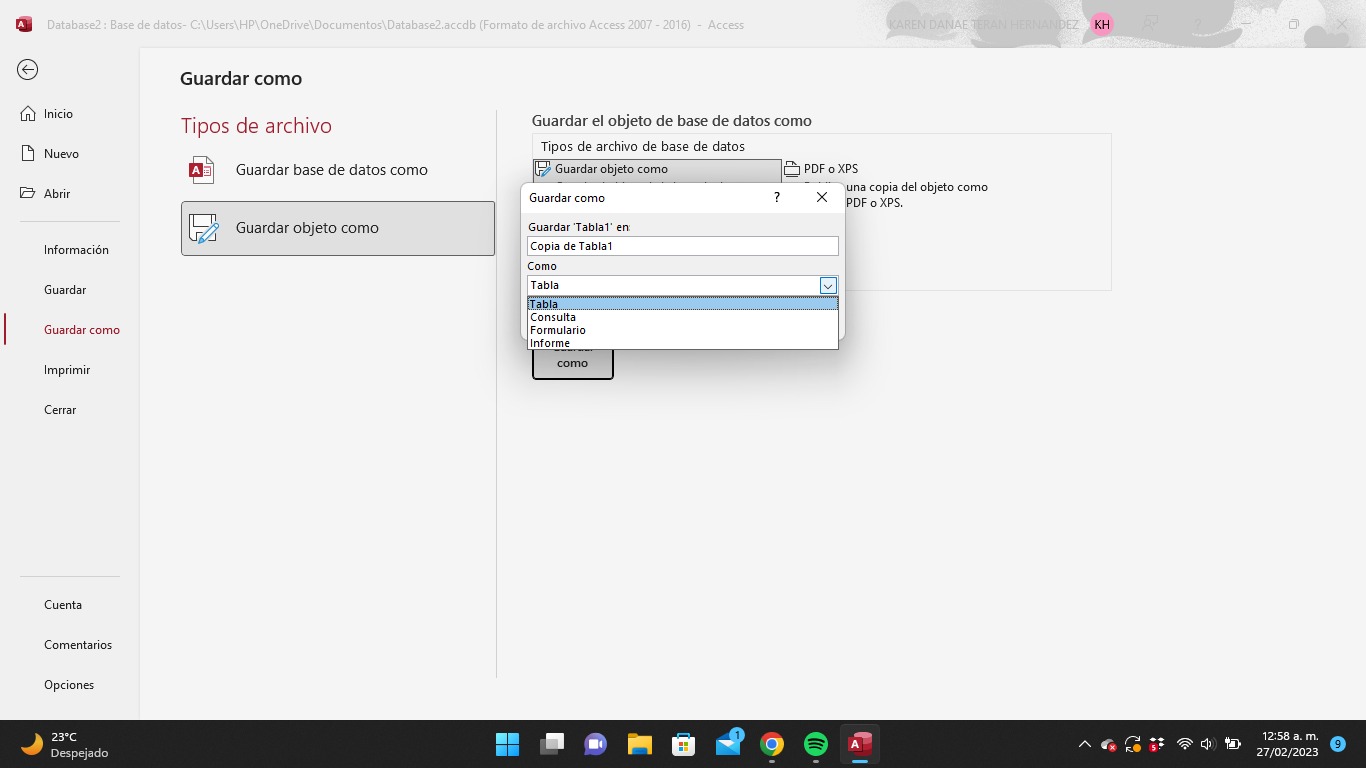
Task: Open the Abrir page
Action: (57, 194)
